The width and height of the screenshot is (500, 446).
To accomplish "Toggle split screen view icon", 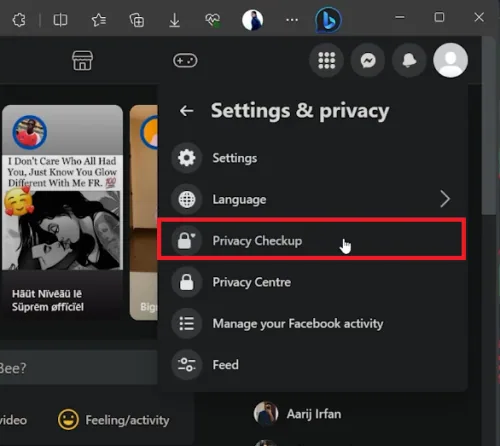I will click(60, 20).
